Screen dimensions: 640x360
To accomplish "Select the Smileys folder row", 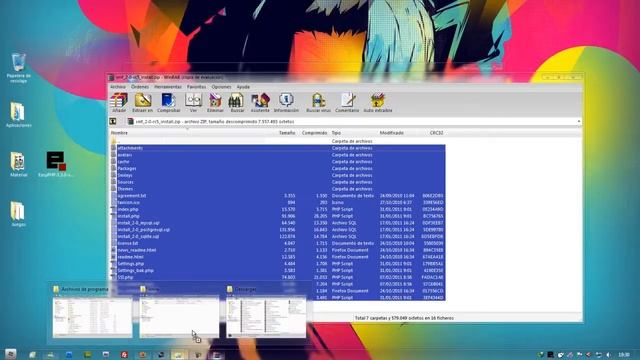I will click(x=278, y=176).
